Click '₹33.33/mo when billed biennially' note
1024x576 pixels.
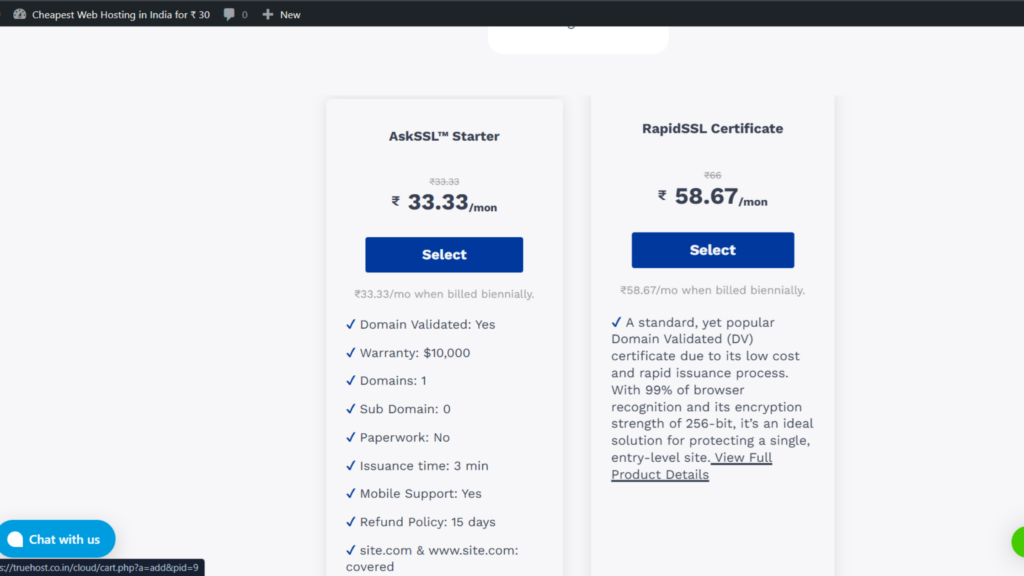[444, 294]
